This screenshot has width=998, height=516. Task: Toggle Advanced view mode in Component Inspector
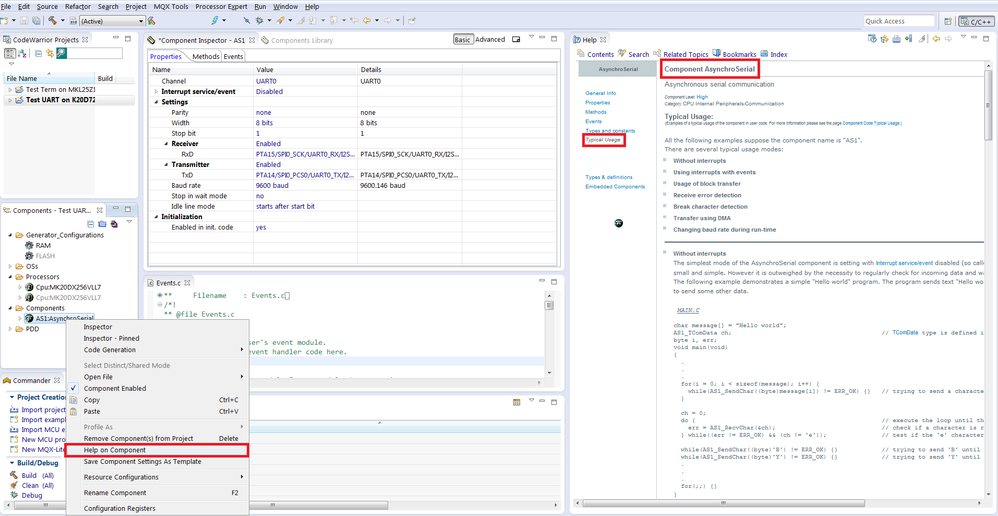pos(490,39)
